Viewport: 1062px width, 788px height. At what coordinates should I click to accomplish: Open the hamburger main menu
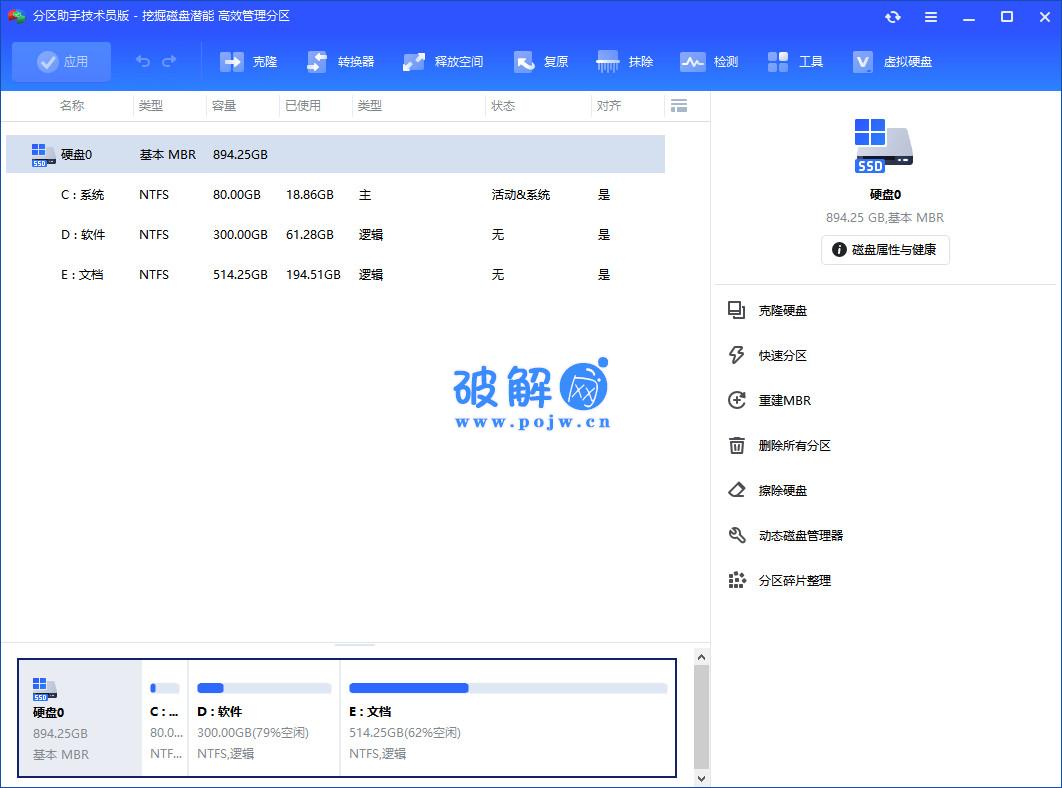[929, 17]
